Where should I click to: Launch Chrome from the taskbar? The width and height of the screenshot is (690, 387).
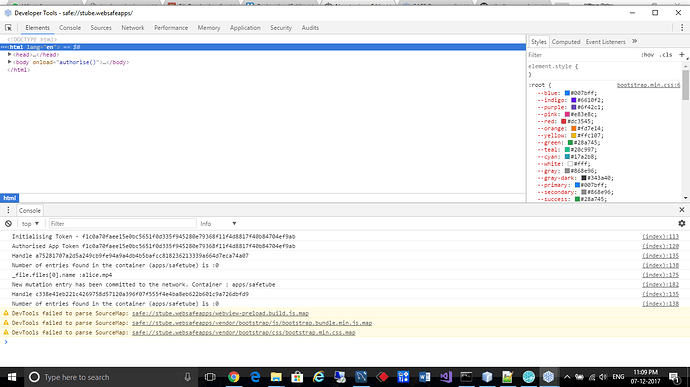click(234, 377)
